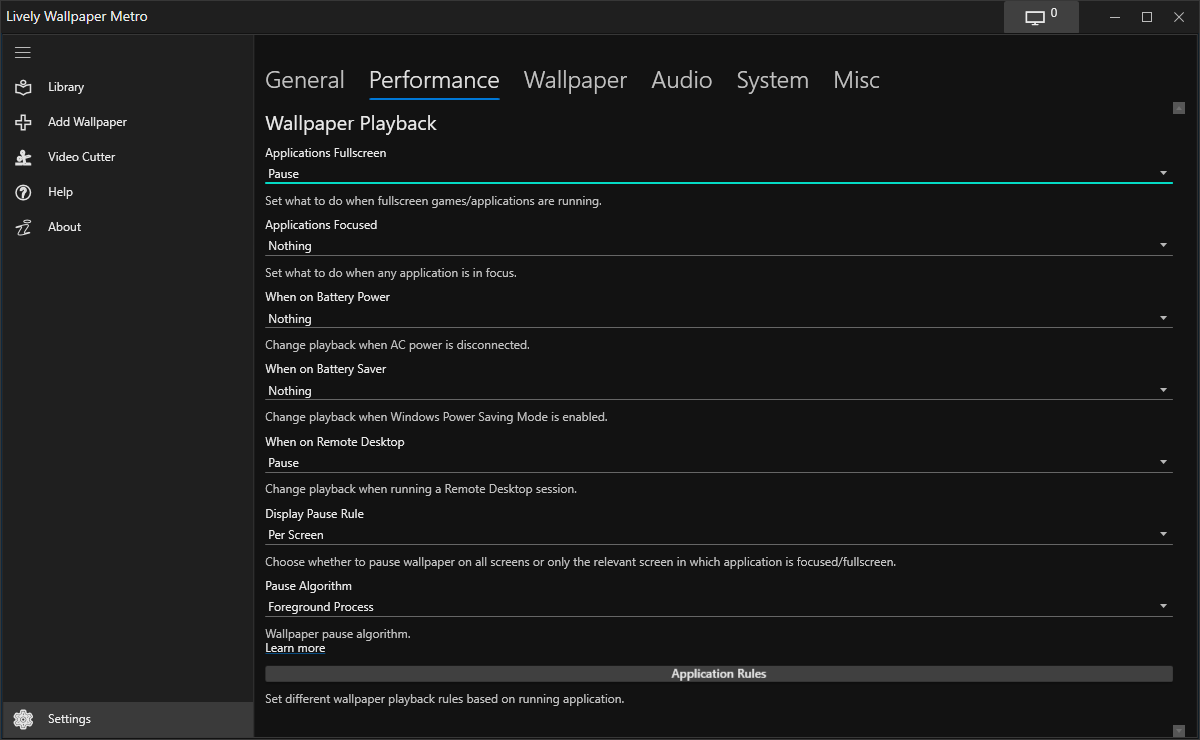Open the Library icon in sidebar
Image resolution: width=1200 pixels, height=740 pixels.
point(23,87)
